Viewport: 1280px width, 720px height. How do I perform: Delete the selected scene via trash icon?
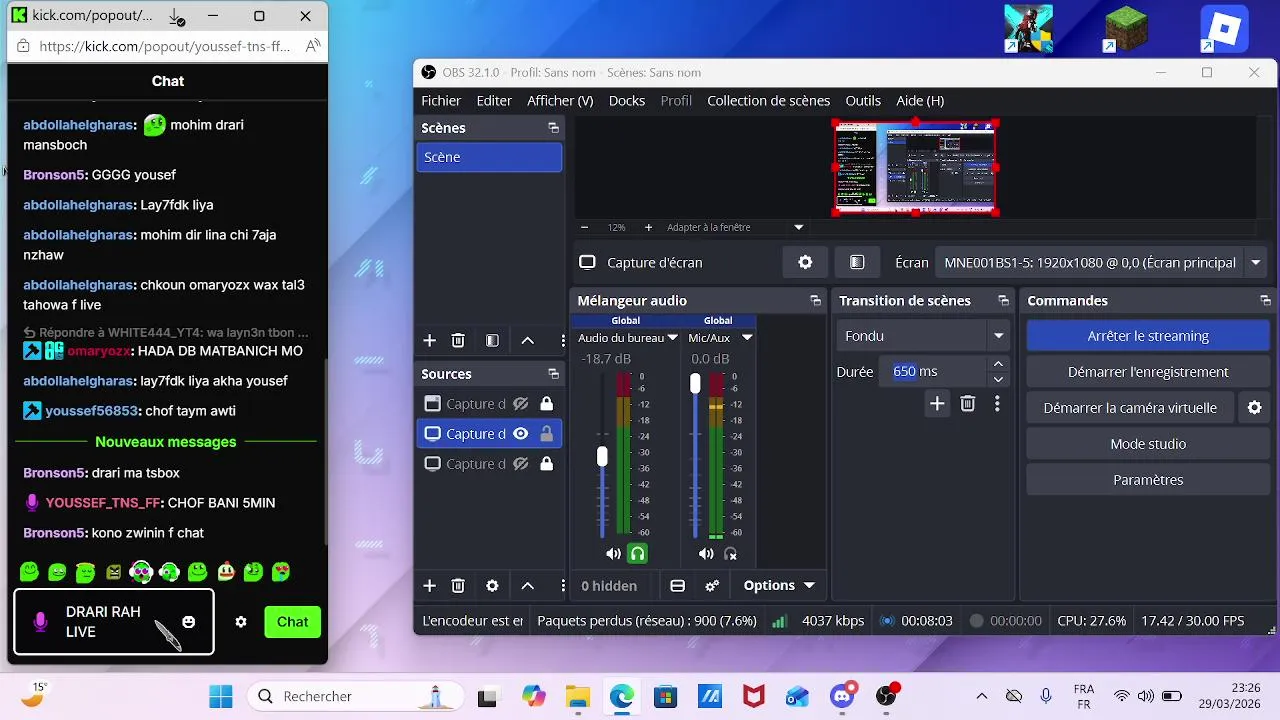click(458, 341)
